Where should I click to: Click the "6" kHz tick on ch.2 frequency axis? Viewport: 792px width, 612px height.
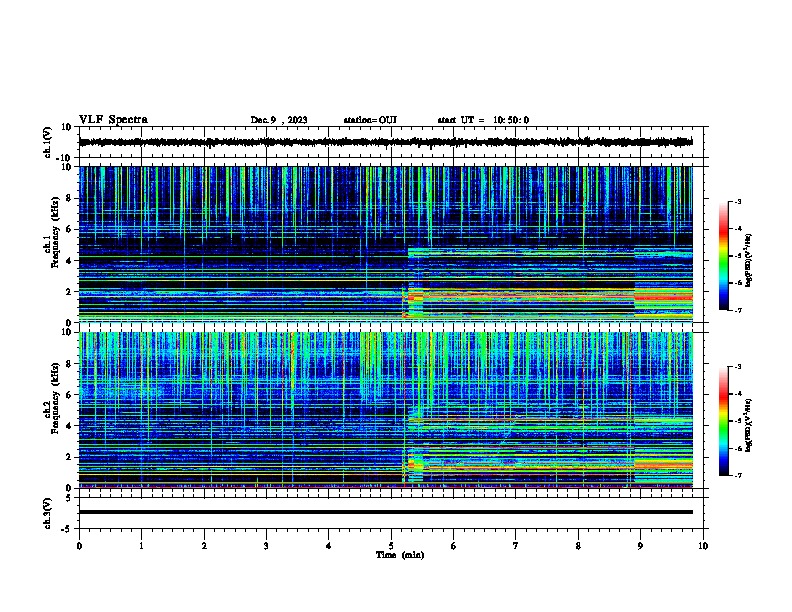coord(70,394)
